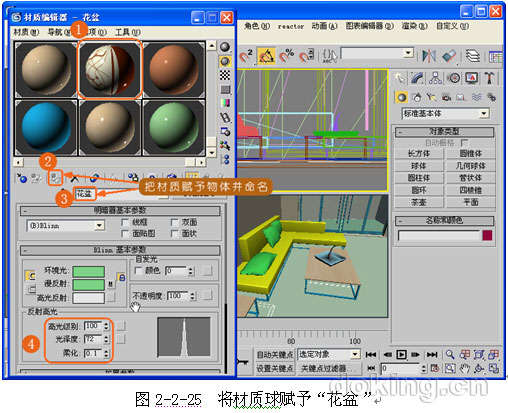Click the 2D Snaps Toggle magnet icon
Viewport: 508px width, 413px height.
[246, 56]
